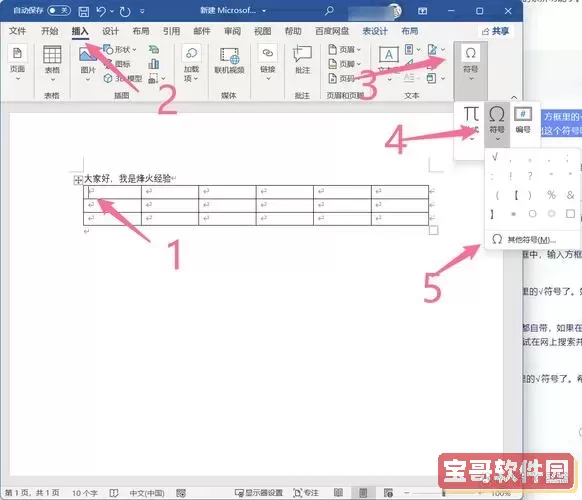582x500 pixels.
Task: Switch to Web Layout view icon
Action: [388, 493]
